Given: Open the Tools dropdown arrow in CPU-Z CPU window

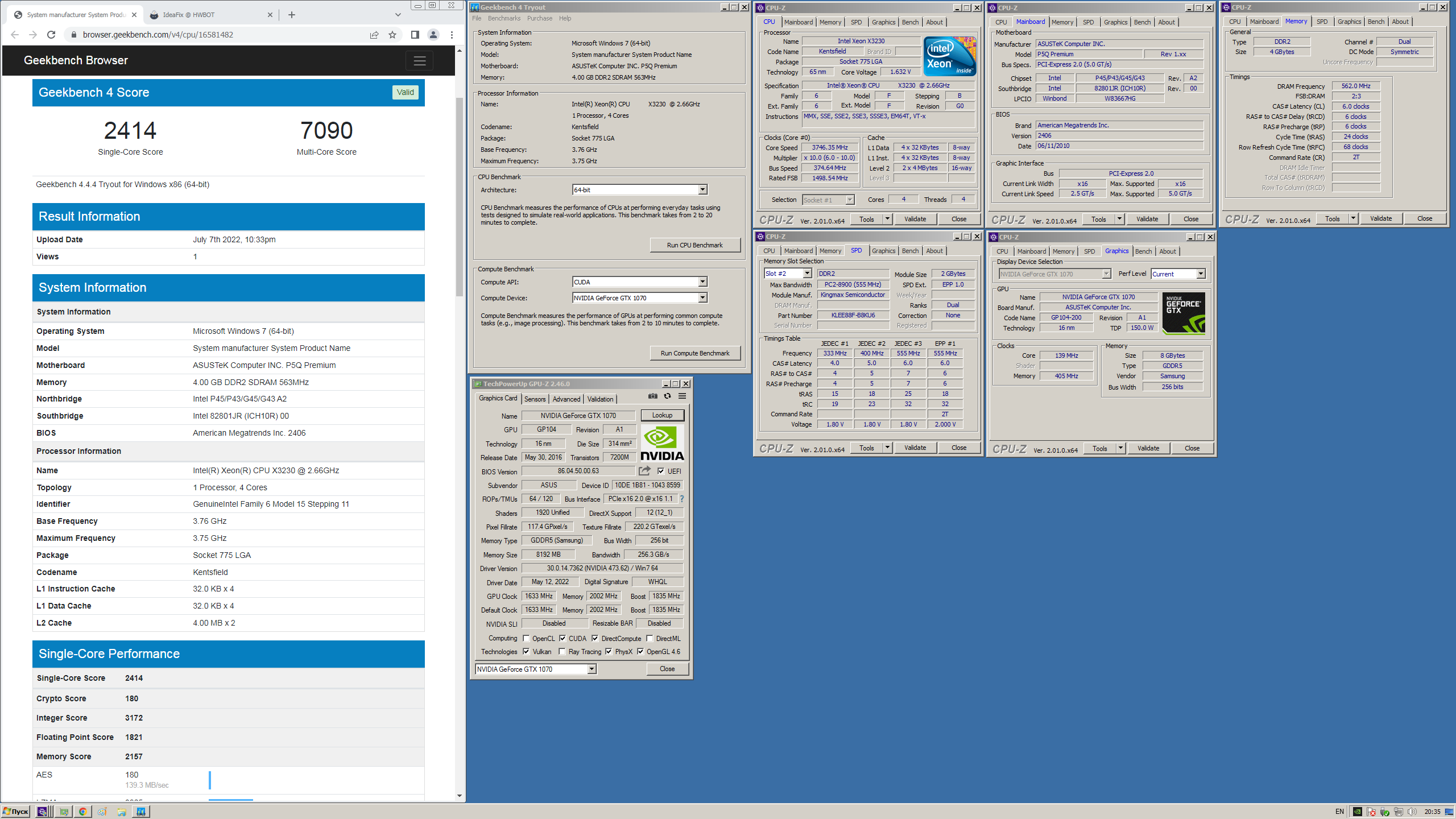Looking at the screenshot, I should coord(887,219).
